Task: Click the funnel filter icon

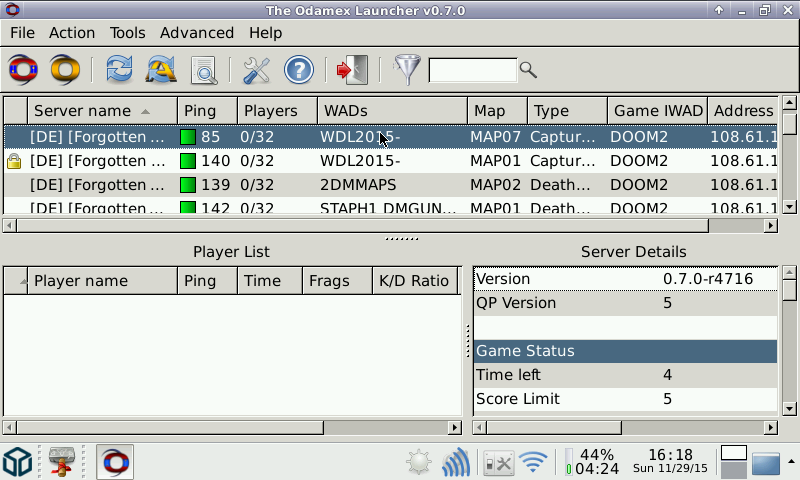Action: pyautogui.click(x=407, y=70)
